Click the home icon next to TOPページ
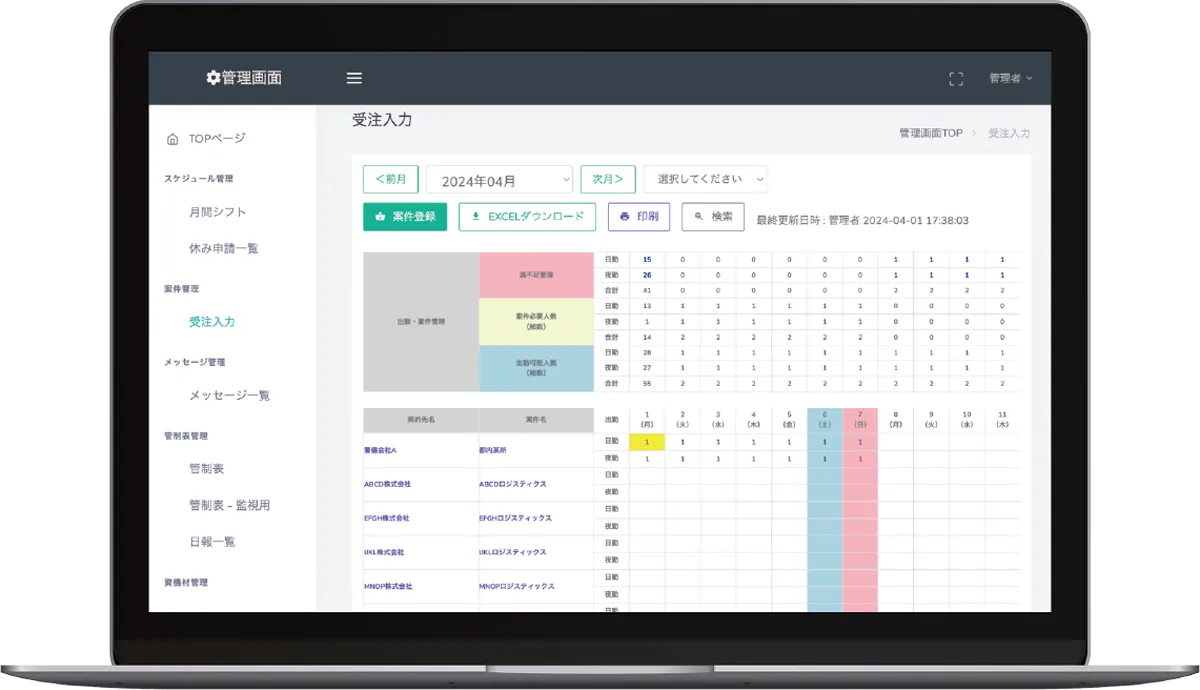Image resolution: width=1200 pixels, height=690 pixels. [x=172, y=139]
